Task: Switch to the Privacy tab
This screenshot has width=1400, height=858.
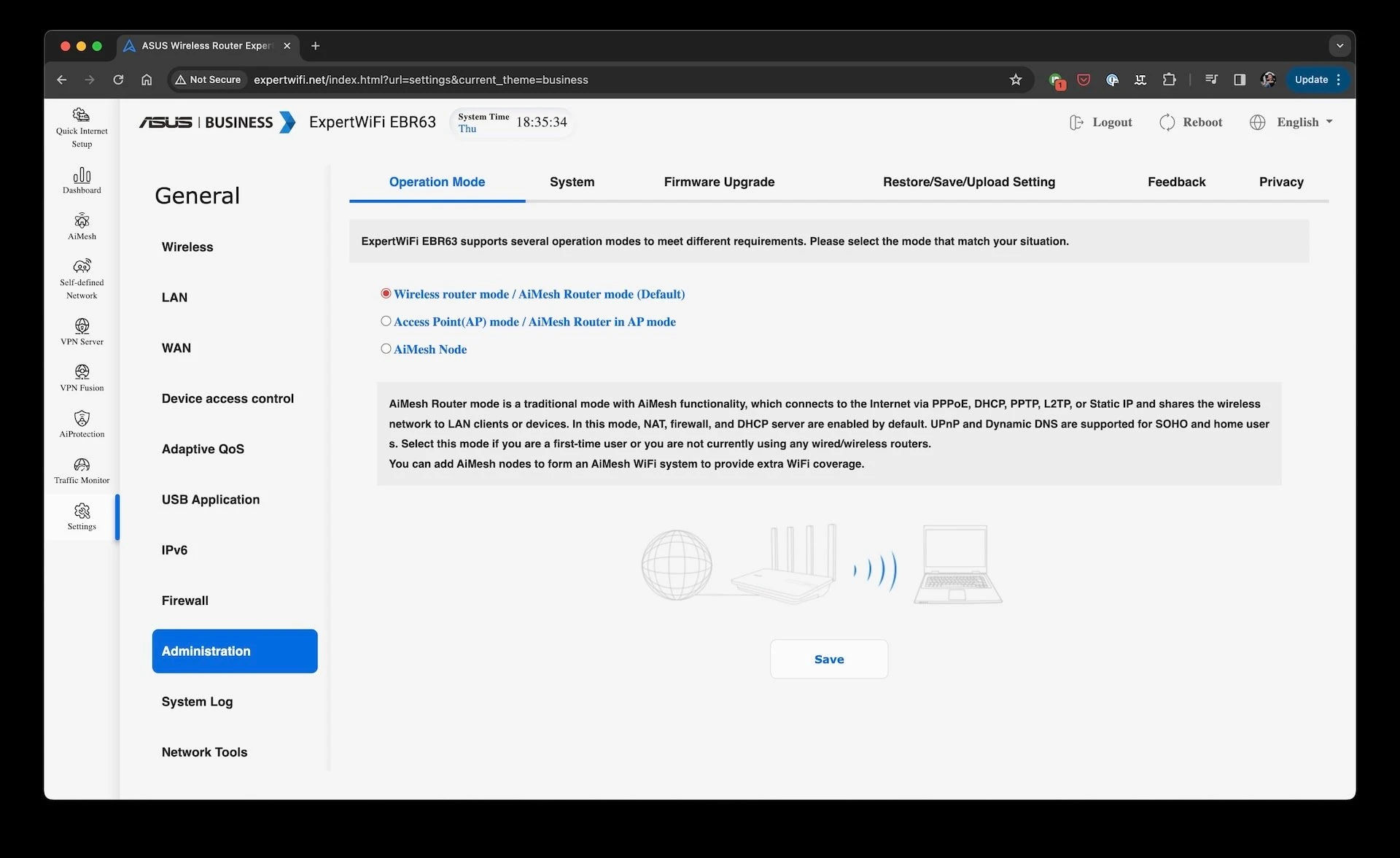Action: point(1281,182)
